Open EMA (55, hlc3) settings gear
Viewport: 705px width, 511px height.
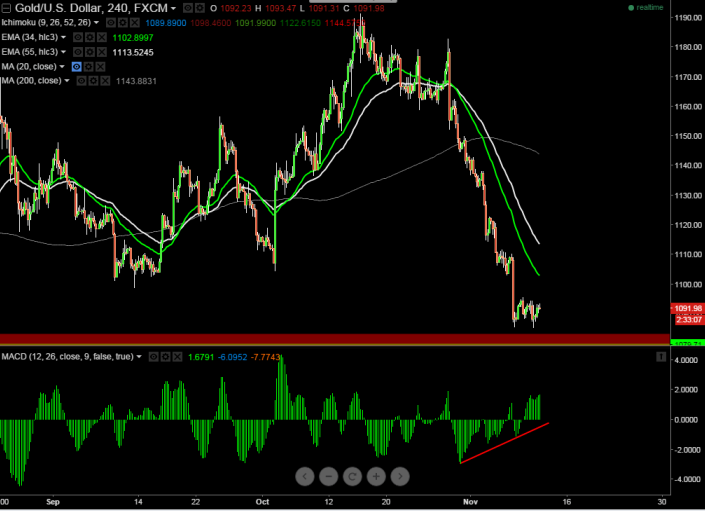90,52
